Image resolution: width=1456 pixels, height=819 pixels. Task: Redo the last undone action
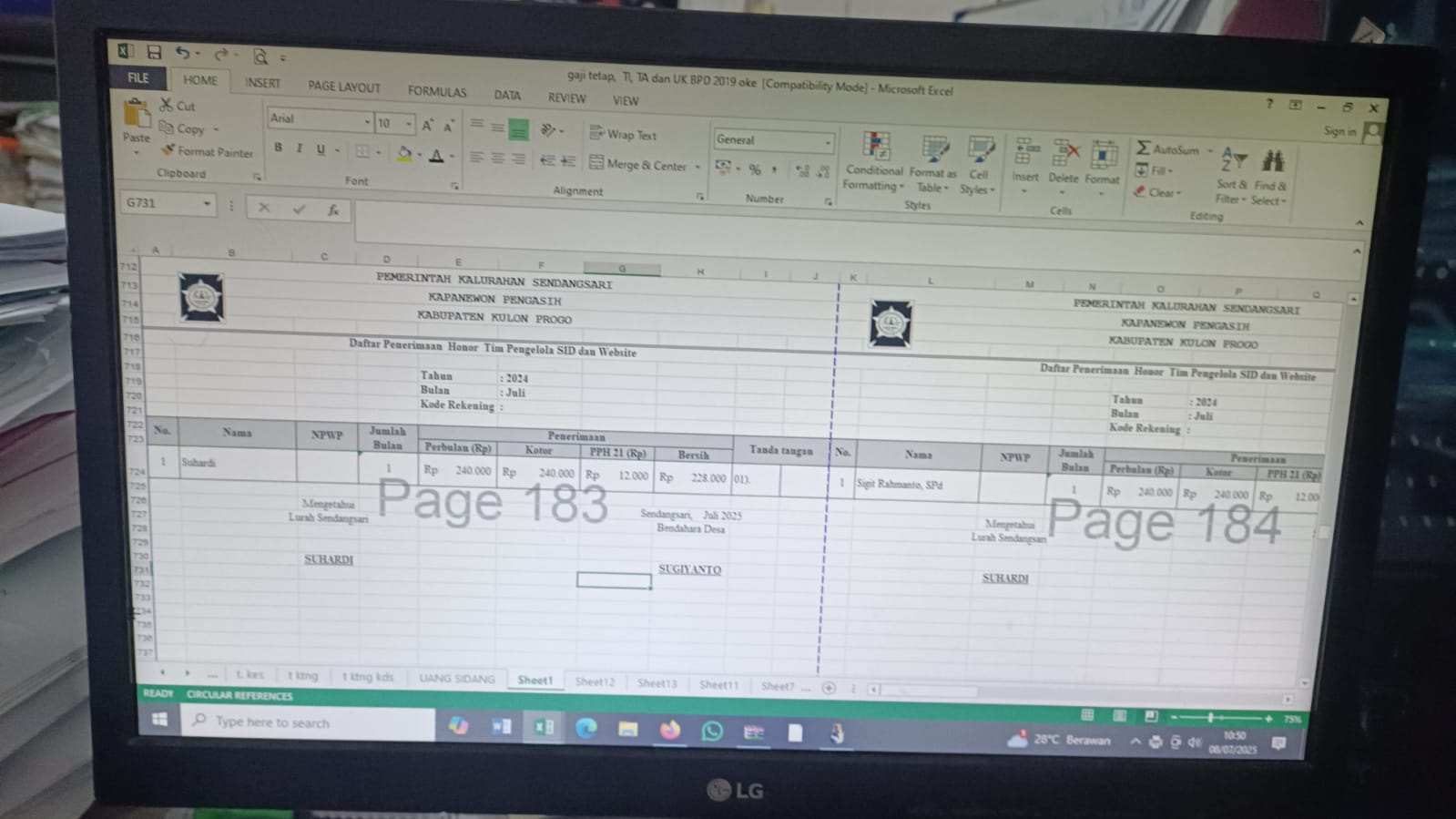(220, 56)
